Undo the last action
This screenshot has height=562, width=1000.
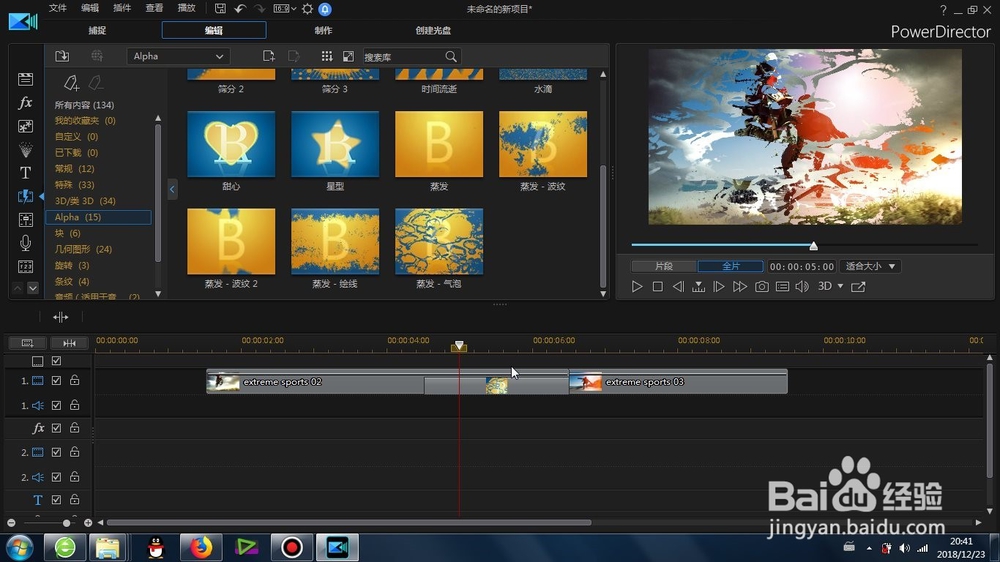[x=240, y=9]
